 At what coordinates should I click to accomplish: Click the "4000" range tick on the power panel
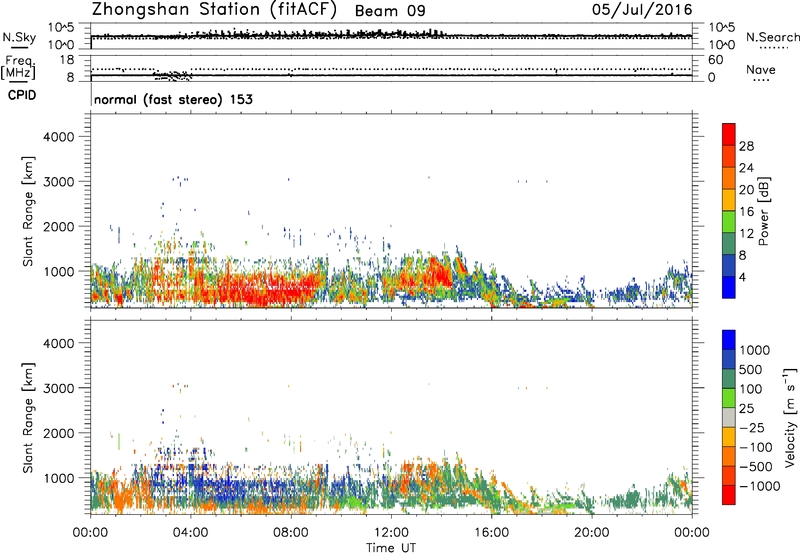pos(58,137)
